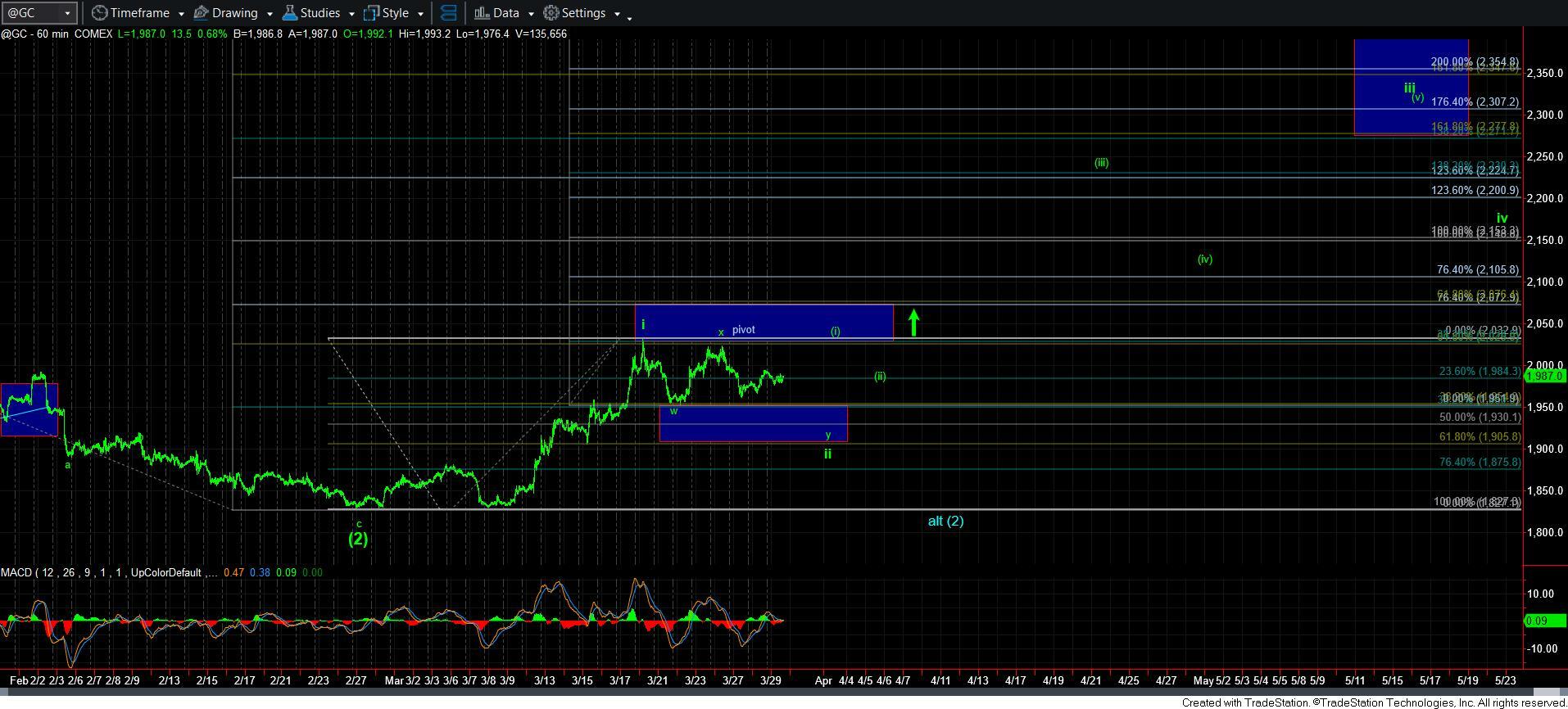Click the current price marker 1,987.0

pos(1544,376)
